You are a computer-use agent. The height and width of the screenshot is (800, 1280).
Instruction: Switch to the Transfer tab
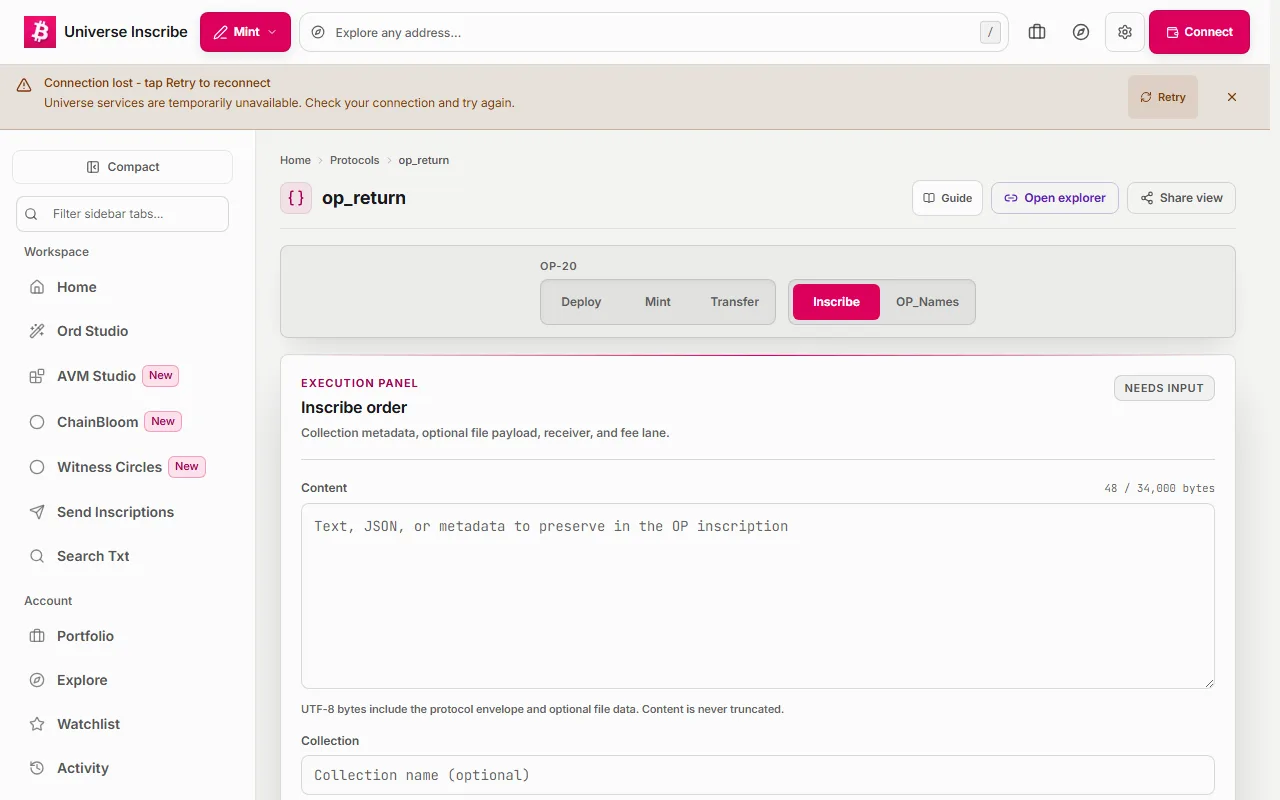735,302
